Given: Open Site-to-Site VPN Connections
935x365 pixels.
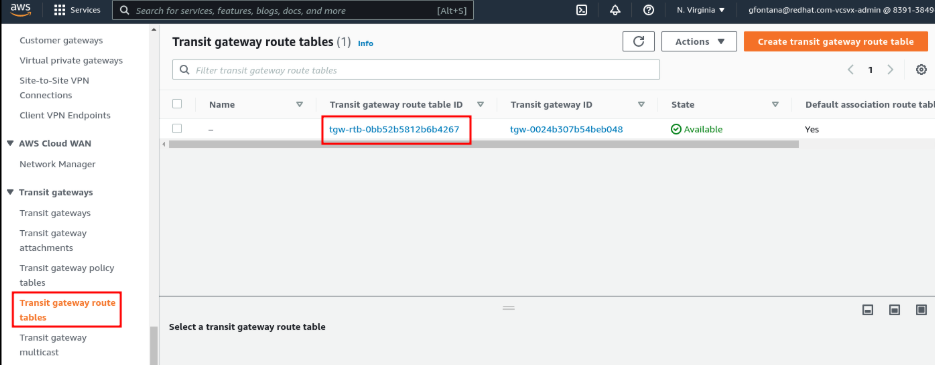Looking at the screenshot, I should click(x=54, y=88).
